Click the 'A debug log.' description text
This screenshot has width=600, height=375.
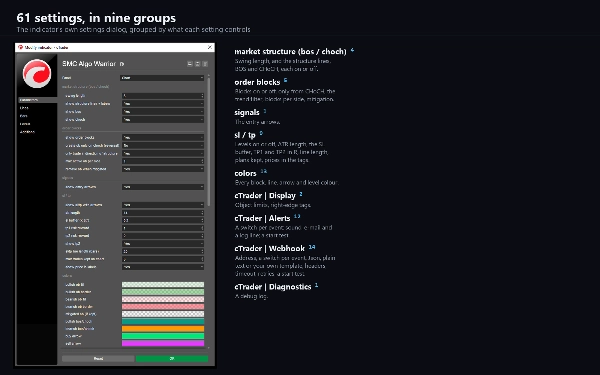coord(251,296)
